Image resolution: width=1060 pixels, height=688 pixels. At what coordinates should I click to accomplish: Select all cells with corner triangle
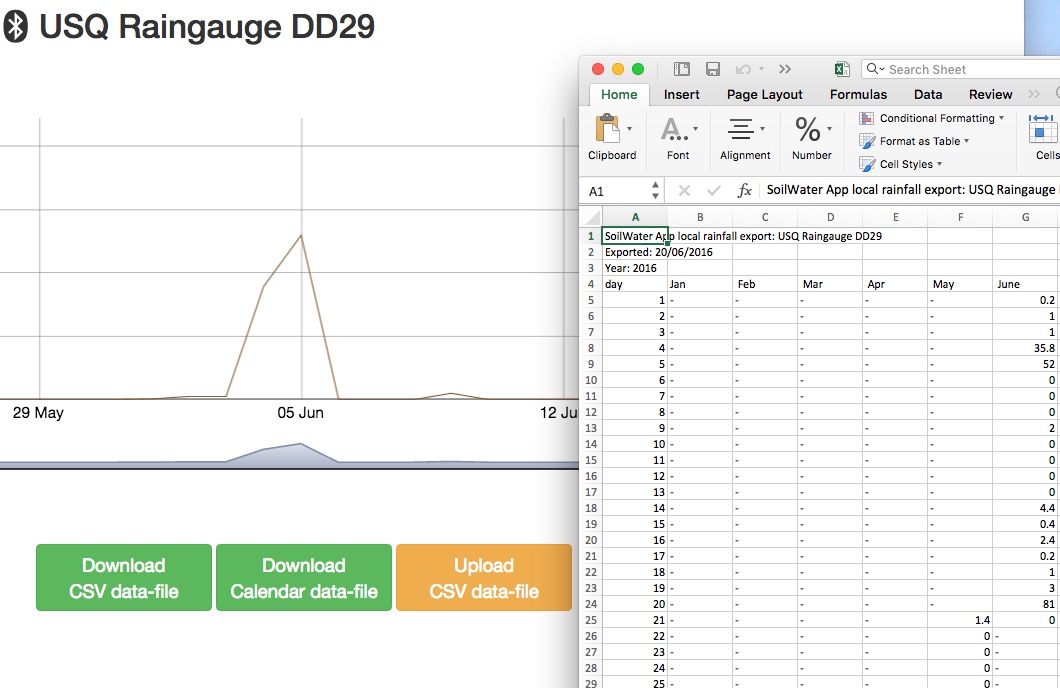592,217
